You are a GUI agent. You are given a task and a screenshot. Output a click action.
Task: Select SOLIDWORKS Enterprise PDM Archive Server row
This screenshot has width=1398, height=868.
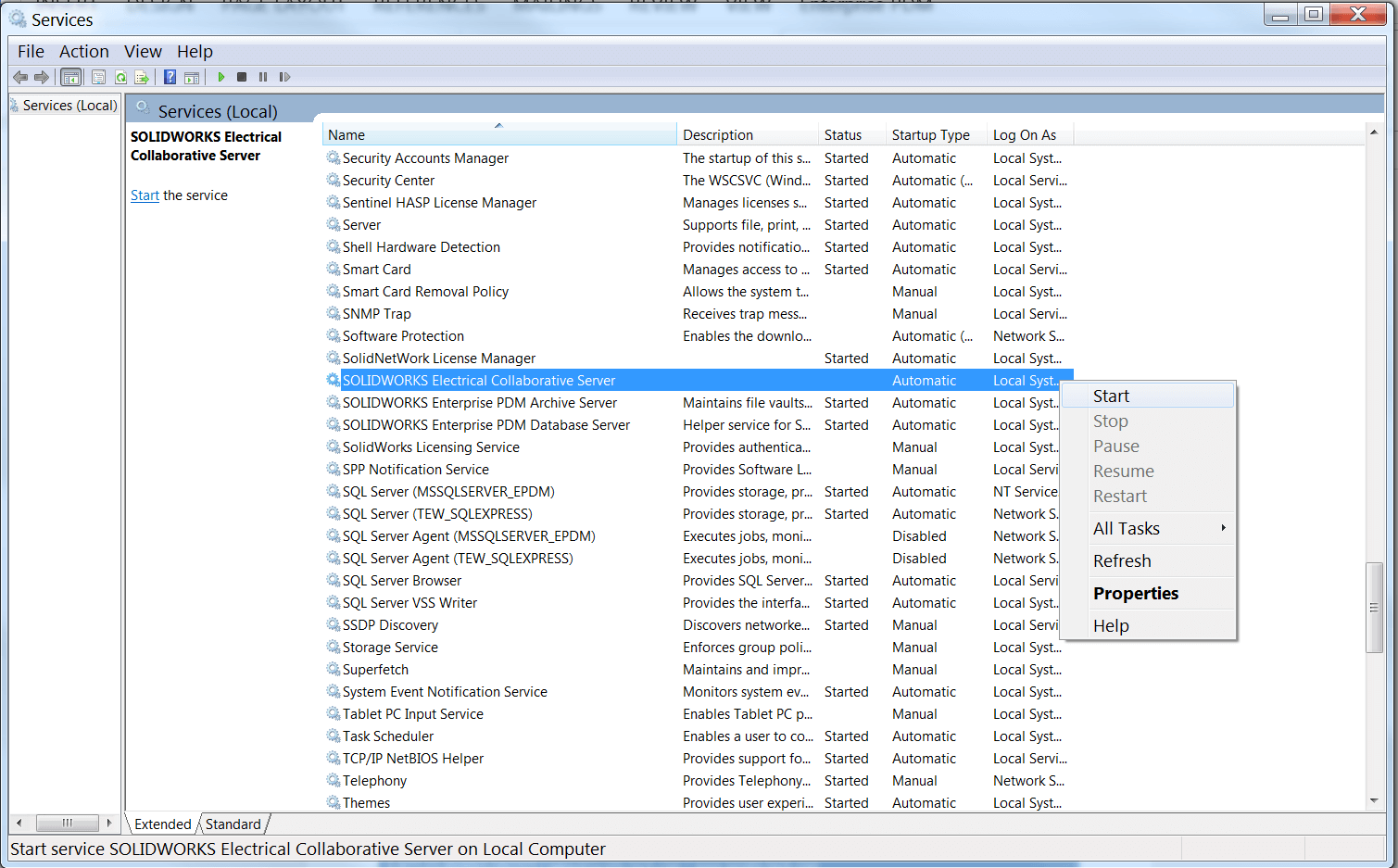click(698, 402)
